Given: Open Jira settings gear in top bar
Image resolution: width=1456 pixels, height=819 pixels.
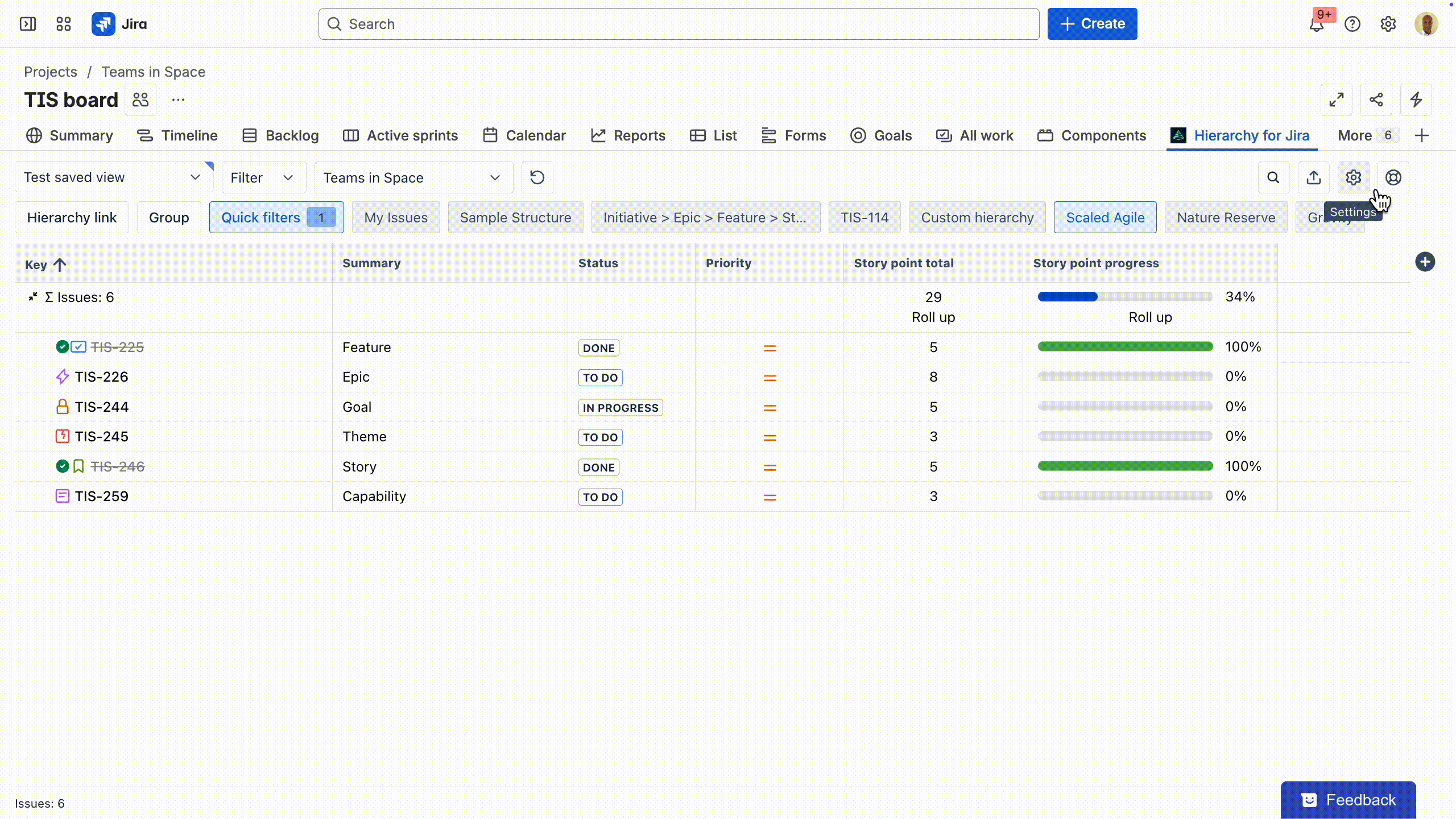Looking at the screenshot, I should pos(1388,24).
